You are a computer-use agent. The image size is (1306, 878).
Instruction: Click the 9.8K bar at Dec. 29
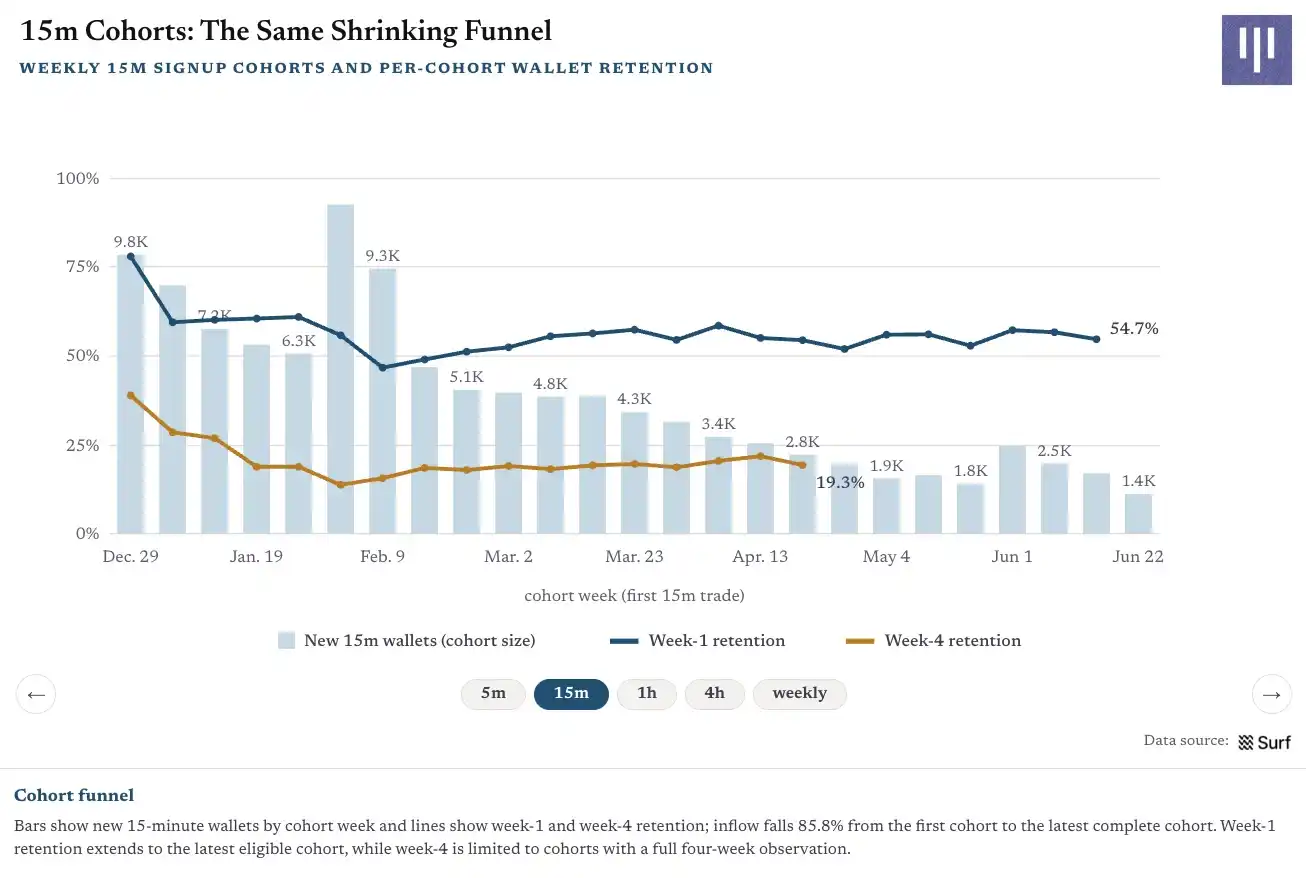point(131,394)
